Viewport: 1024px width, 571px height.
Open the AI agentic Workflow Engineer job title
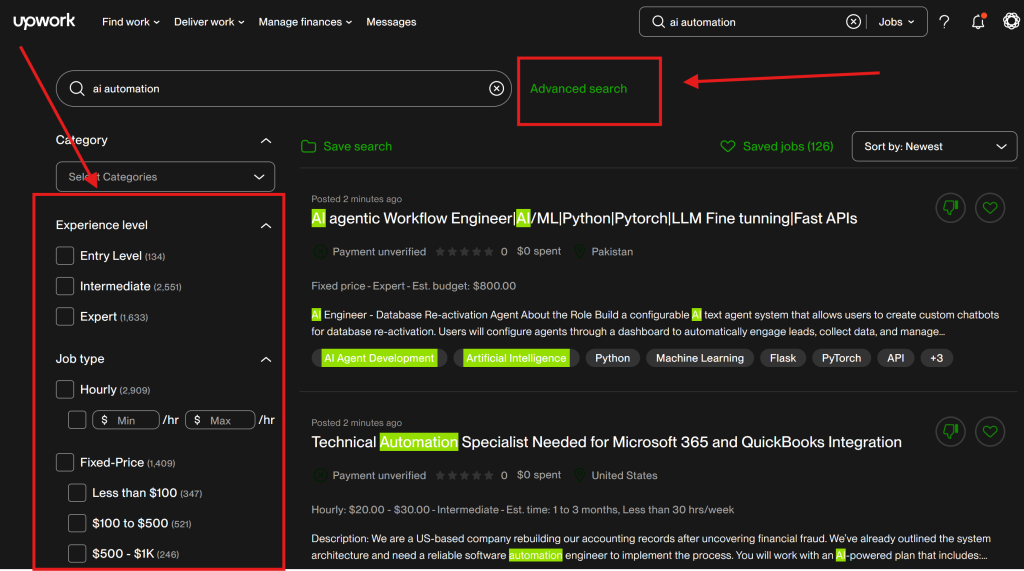[x=584, y=218]
